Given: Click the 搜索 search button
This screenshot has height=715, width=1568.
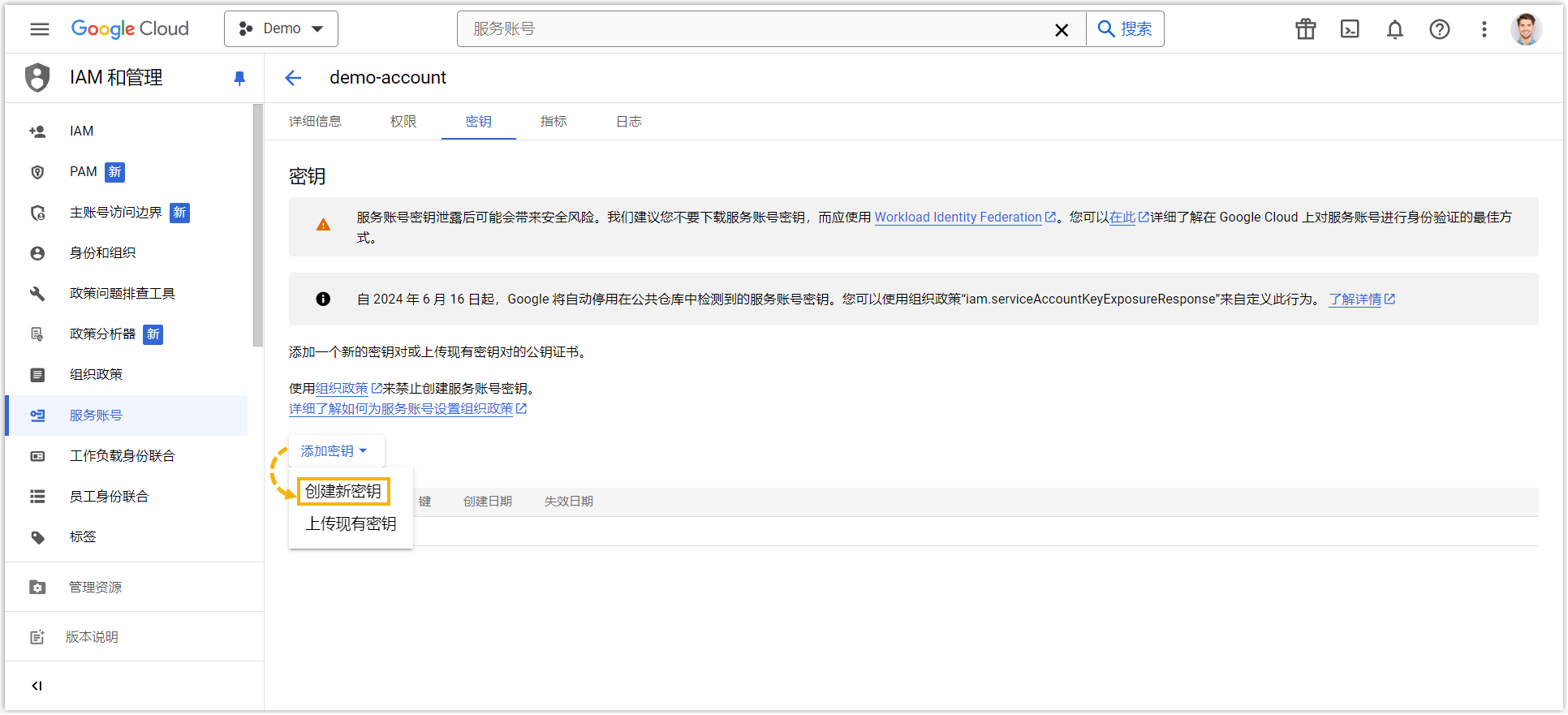Looking at the screenshot, I should pyautogui.click(x=1125, y=29).
